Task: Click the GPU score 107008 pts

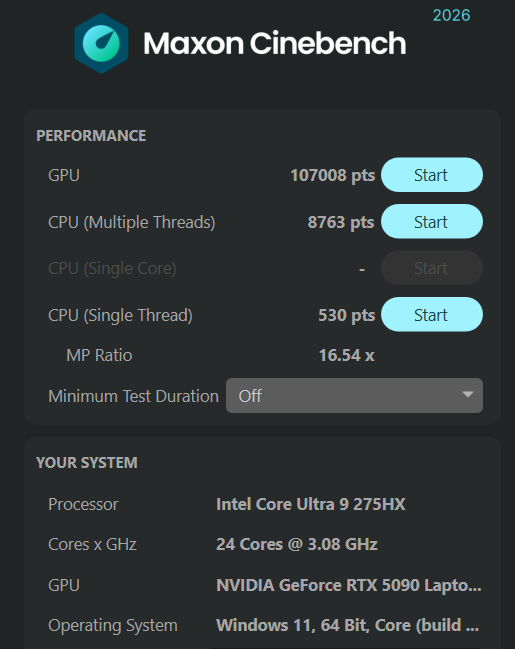Action: 333,175
